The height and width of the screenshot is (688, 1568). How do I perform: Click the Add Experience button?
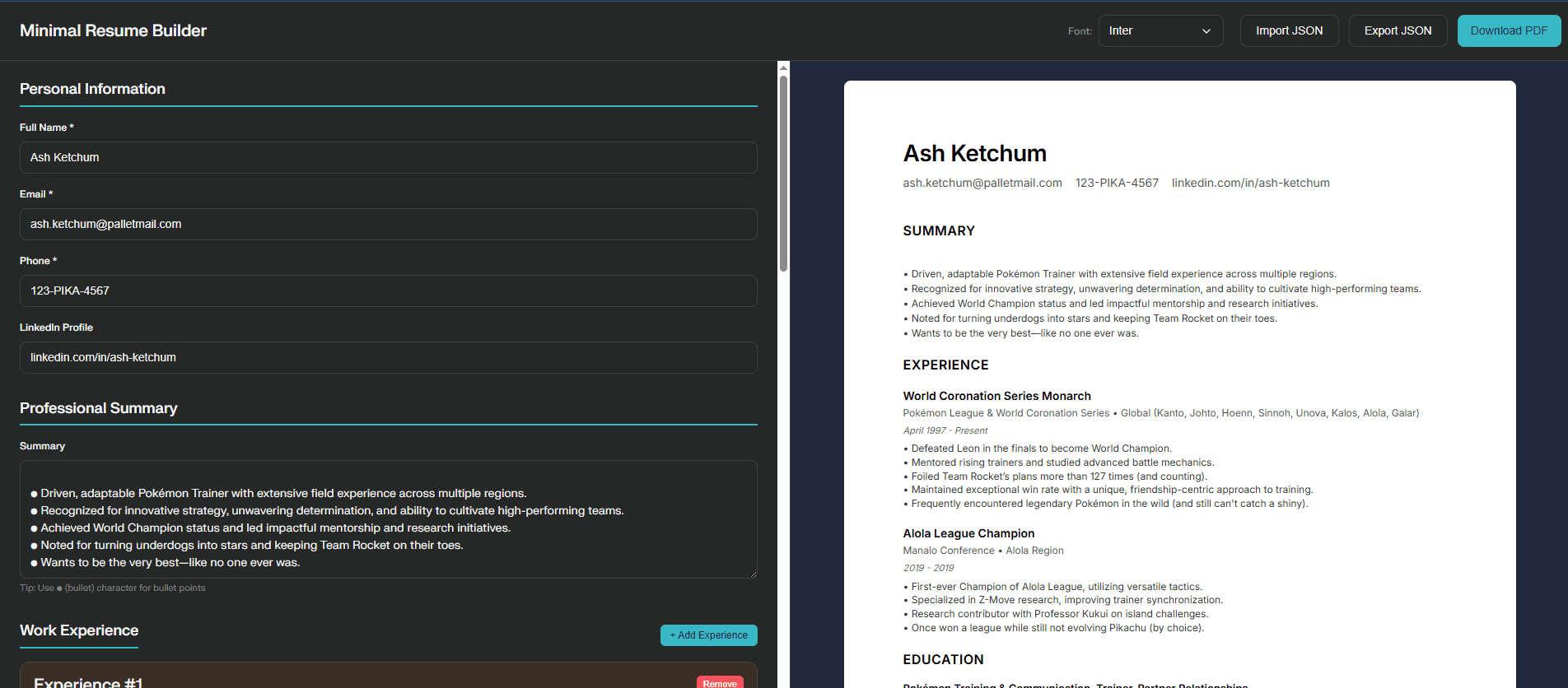click(708, 635)
